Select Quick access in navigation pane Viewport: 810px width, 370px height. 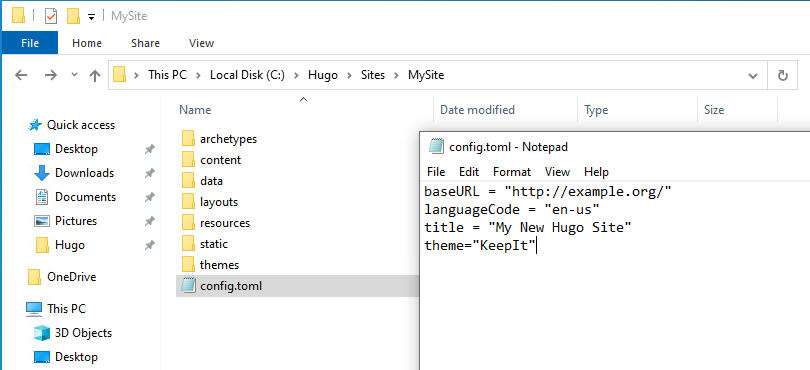[x=81, y=125]
